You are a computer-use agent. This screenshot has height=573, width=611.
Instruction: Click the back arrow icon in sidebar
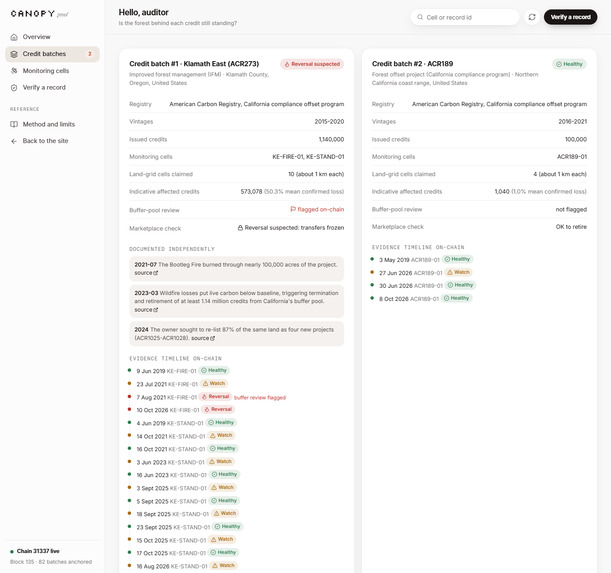[14, 141]
